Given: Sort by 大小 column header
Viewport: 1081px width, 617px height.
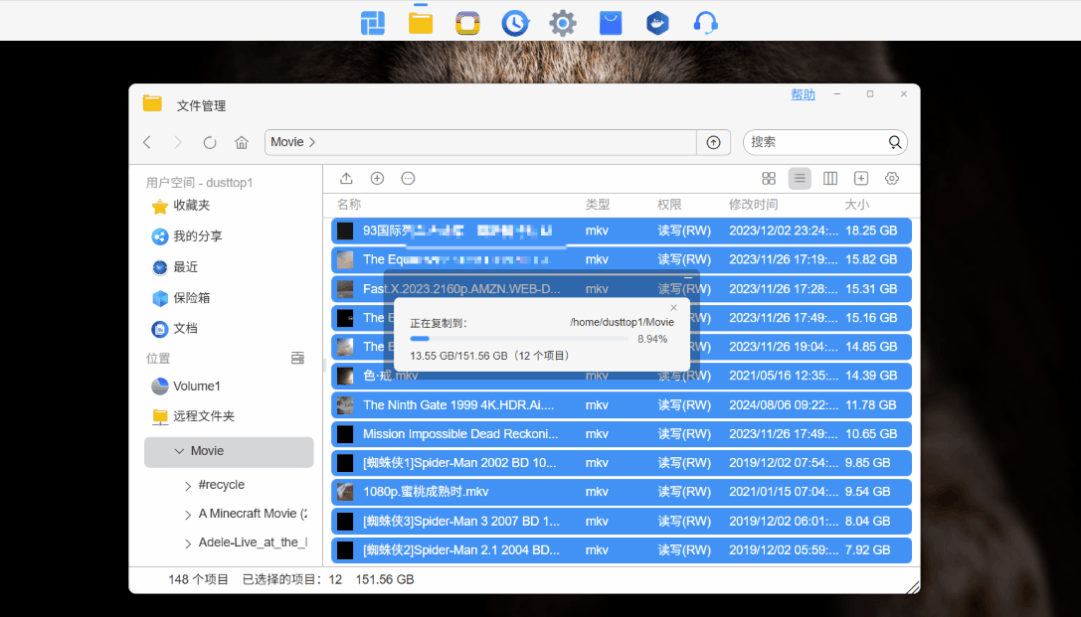Looking at the screenshot, I should [857, 204].
